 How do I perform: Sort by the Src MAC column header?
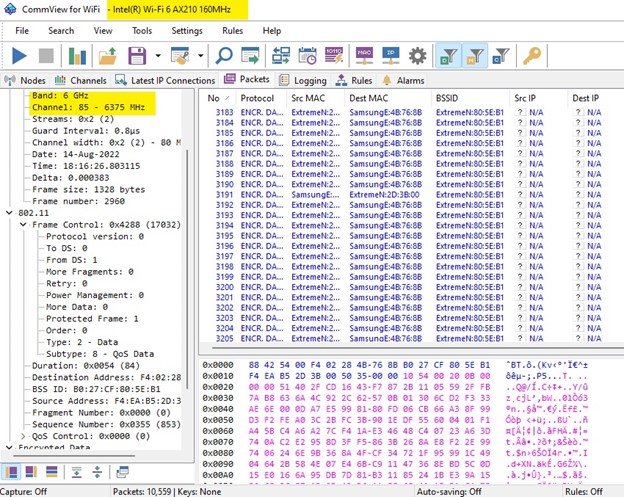click(x=316, y=98)
